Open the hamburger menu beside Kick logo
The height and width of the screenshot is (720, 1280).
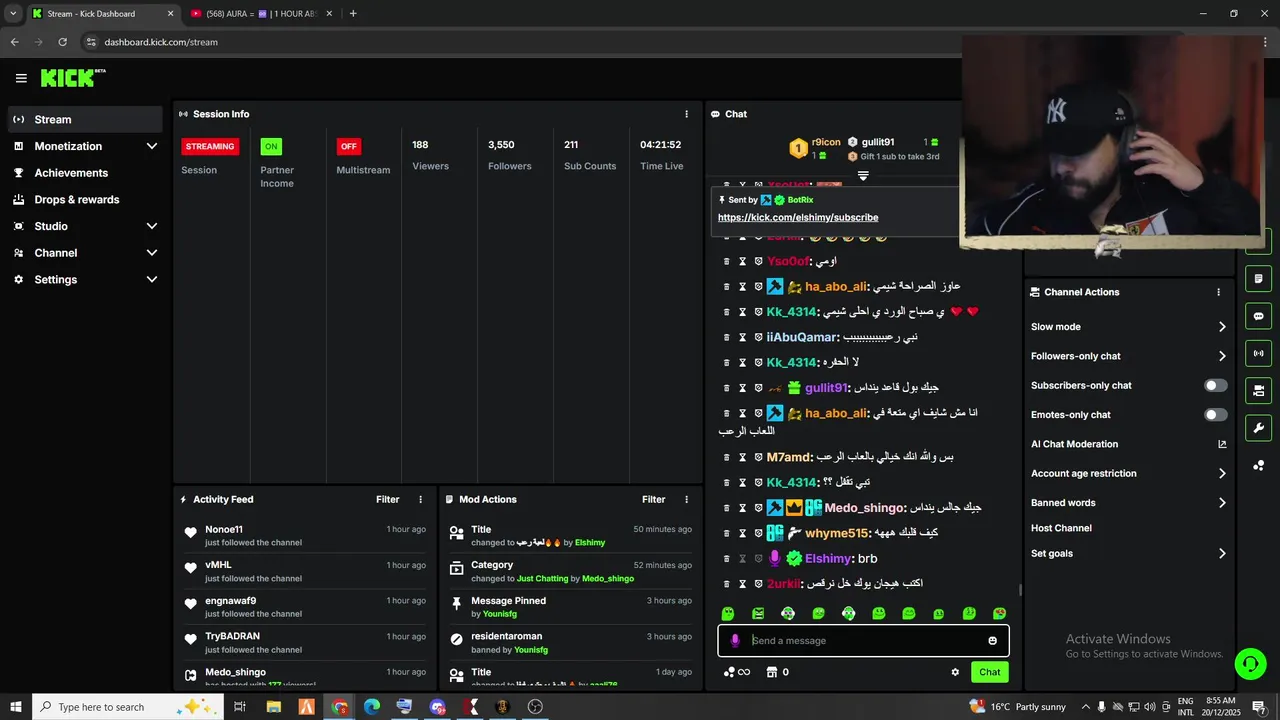[x=21, y=78]
